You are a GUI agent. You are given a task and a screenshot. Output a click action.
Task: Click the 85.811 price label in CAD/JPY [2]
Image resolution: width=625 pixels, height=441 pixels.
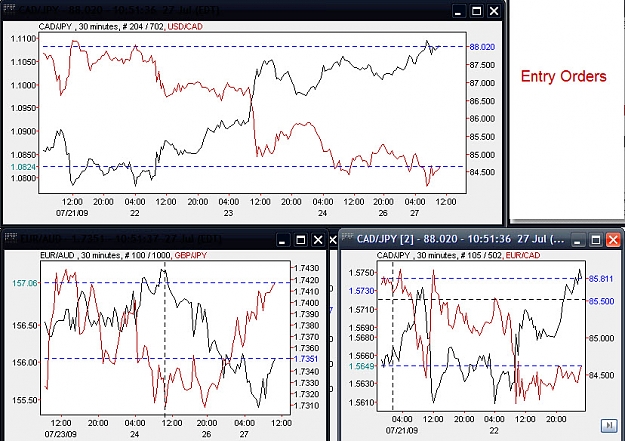(x=601, y=279)
